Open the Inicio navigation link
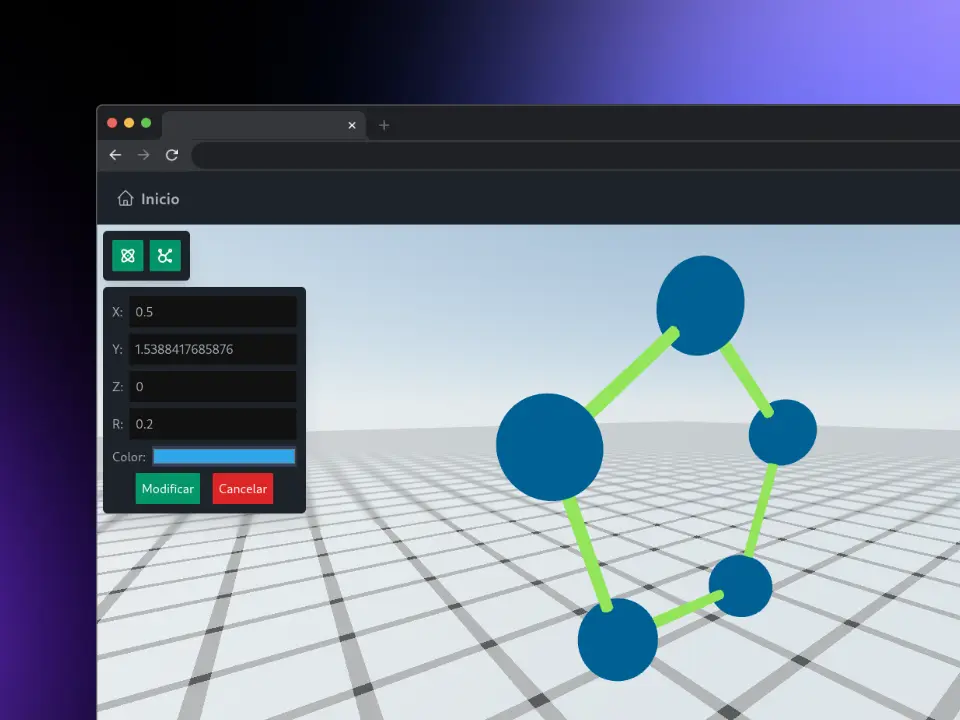The height and width of the screenshot is (720, 960). 160,199
